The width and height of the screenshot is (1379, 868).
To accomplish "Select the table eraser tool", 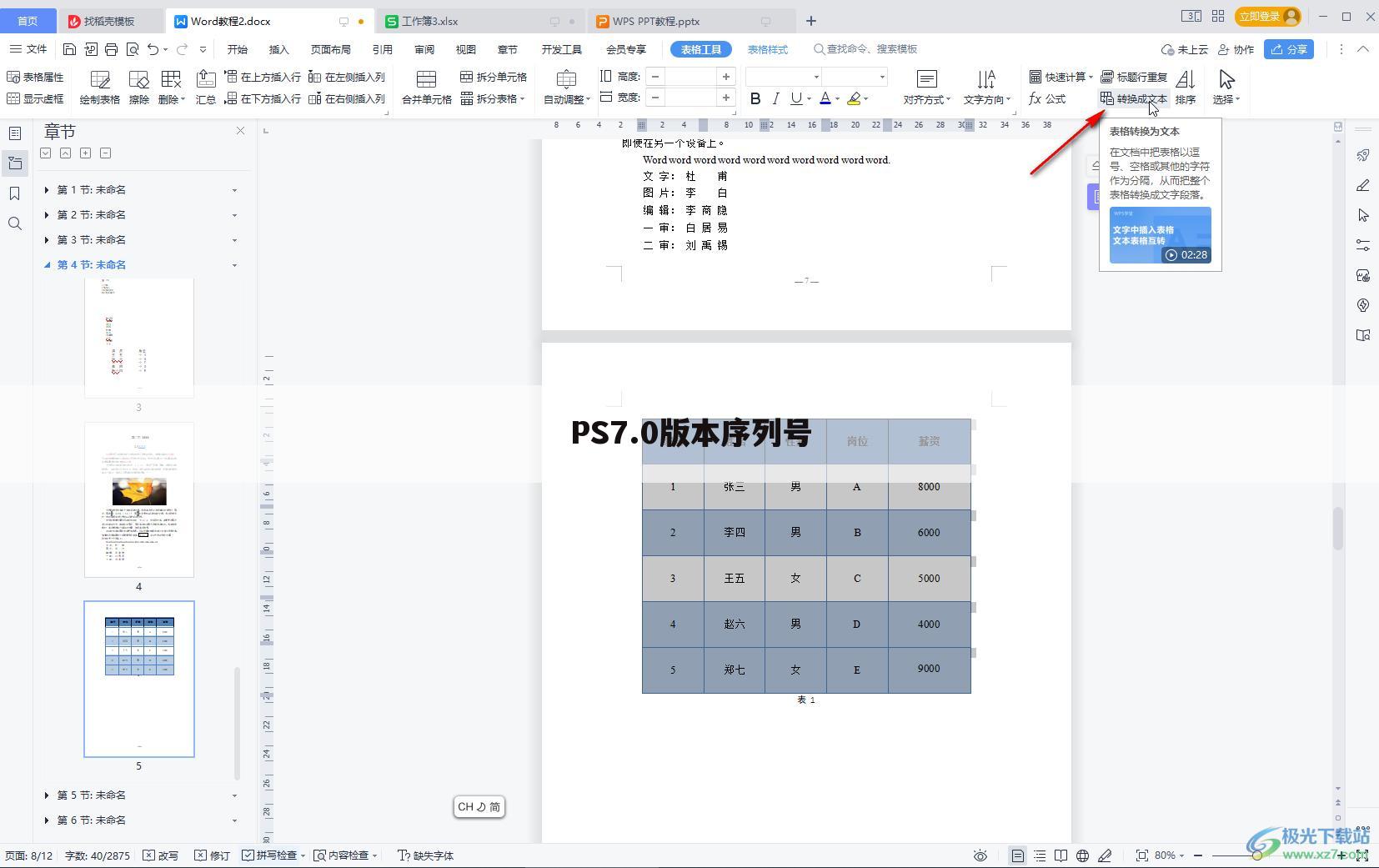I will pyautogui.click(x=139, y=88).
